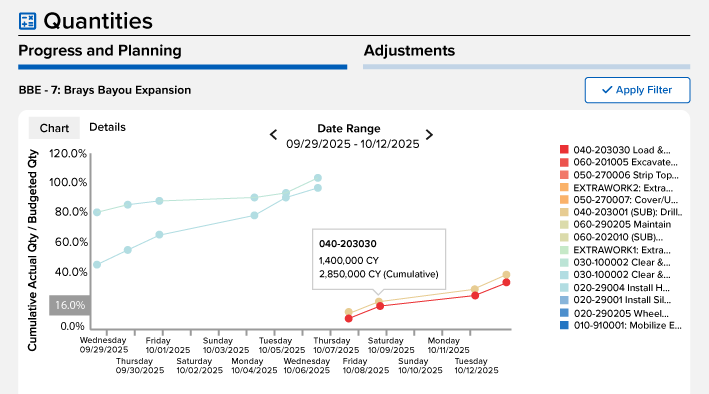Image resolution: width=709 pixels, height=394 pixels.
Task: Click the Tuesday 10/12/2025 axis label
Action: click(x=476, y=366)
